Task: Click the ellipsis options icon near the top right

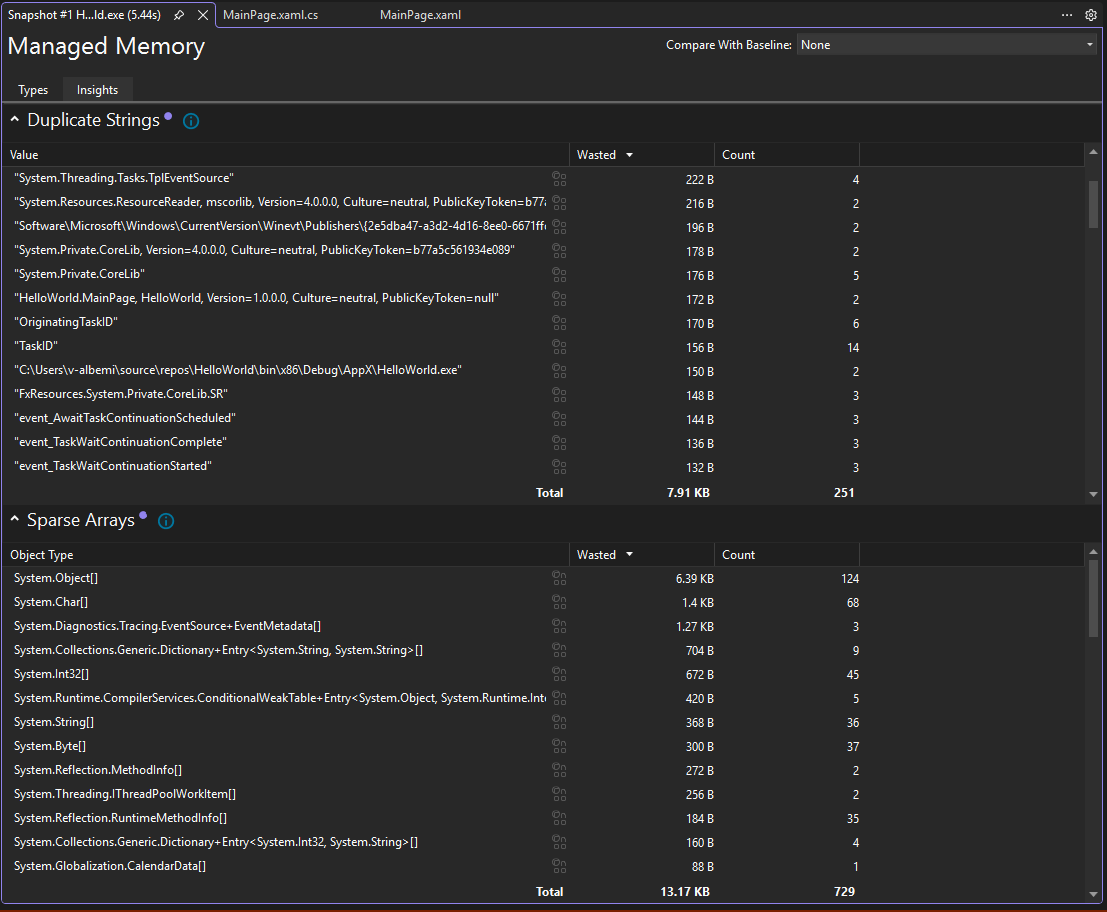Action: coord(1066,15)
